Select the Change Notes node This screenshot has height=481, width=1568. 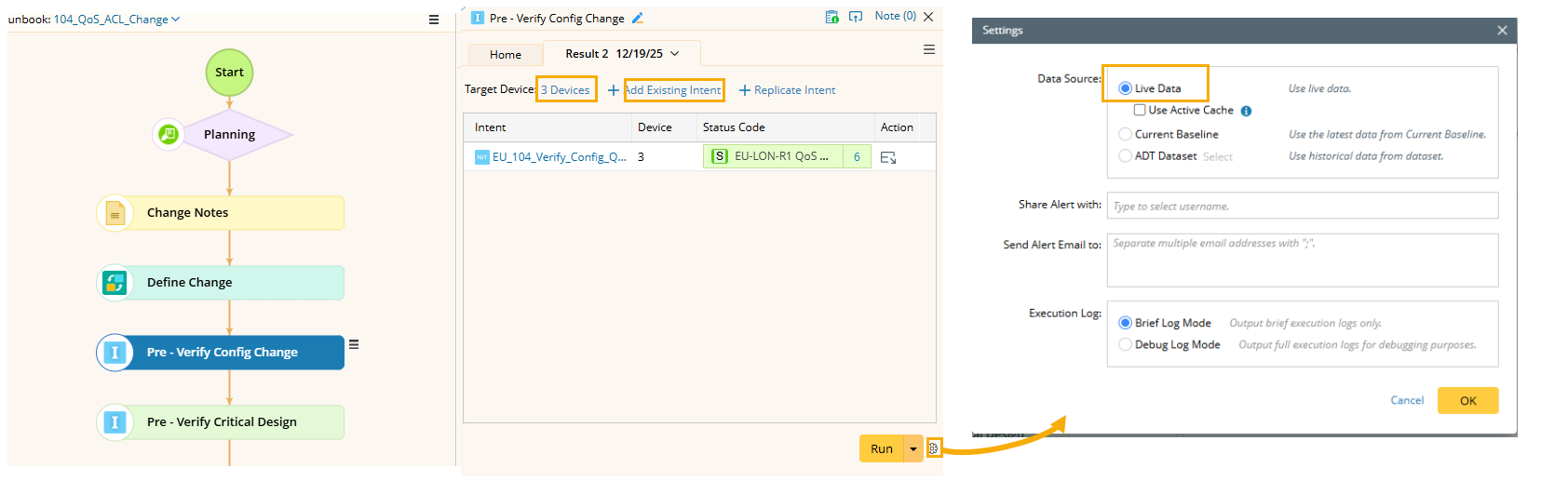(221, 213)
